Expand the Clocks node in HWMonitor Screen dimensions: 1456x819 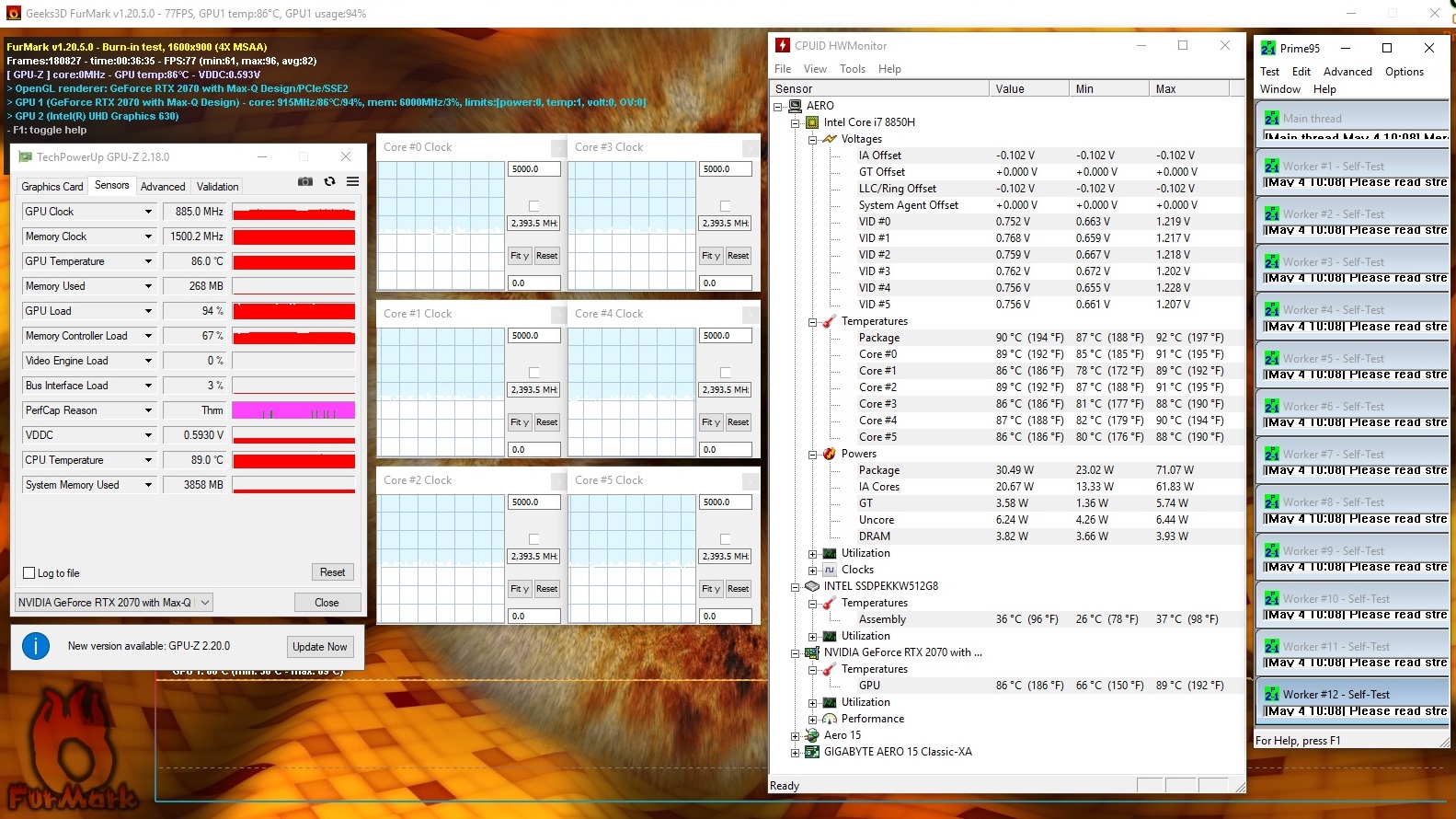[x=812, y=570]
